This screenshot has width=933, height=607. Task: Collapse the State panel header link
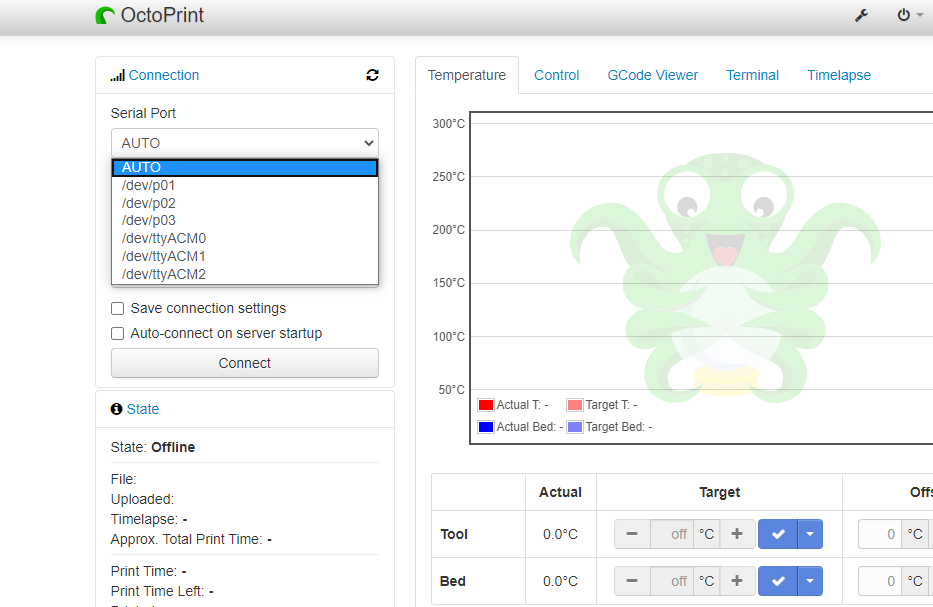tap(143, 409)
